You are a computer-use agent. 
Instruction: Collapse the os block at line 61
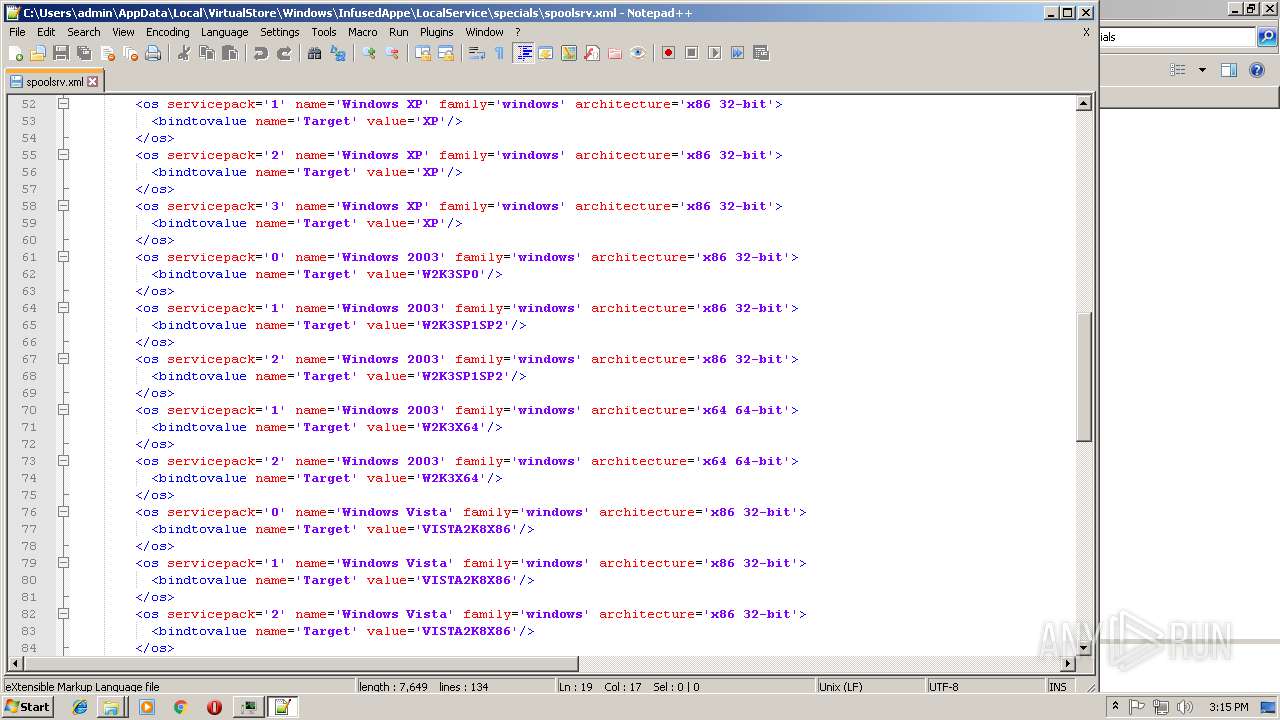[x=63, y=257]
